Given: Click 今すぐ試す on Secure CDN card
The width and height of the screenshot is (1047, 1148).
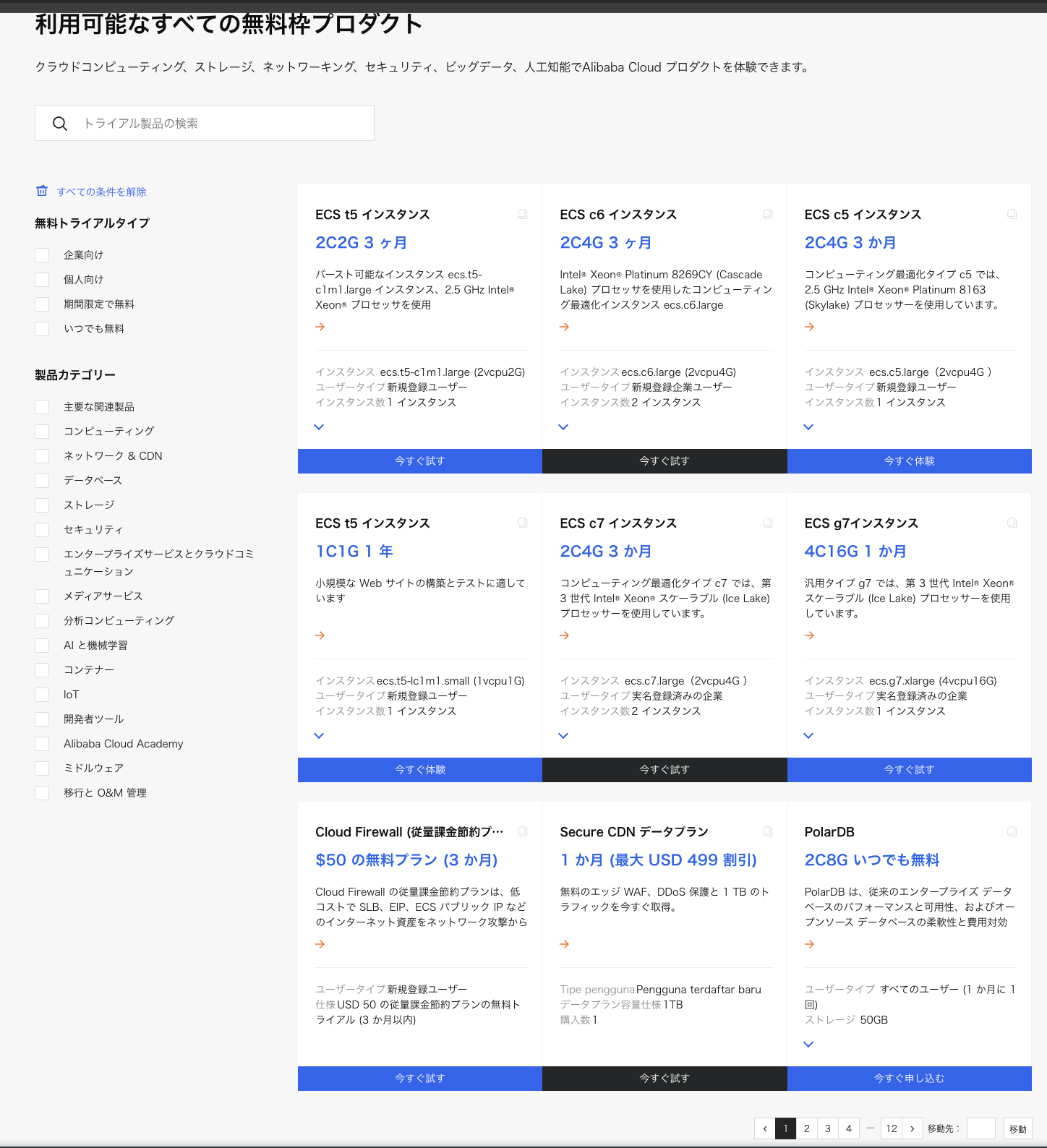Looking at the screenshot, I should click(664, 1079).
